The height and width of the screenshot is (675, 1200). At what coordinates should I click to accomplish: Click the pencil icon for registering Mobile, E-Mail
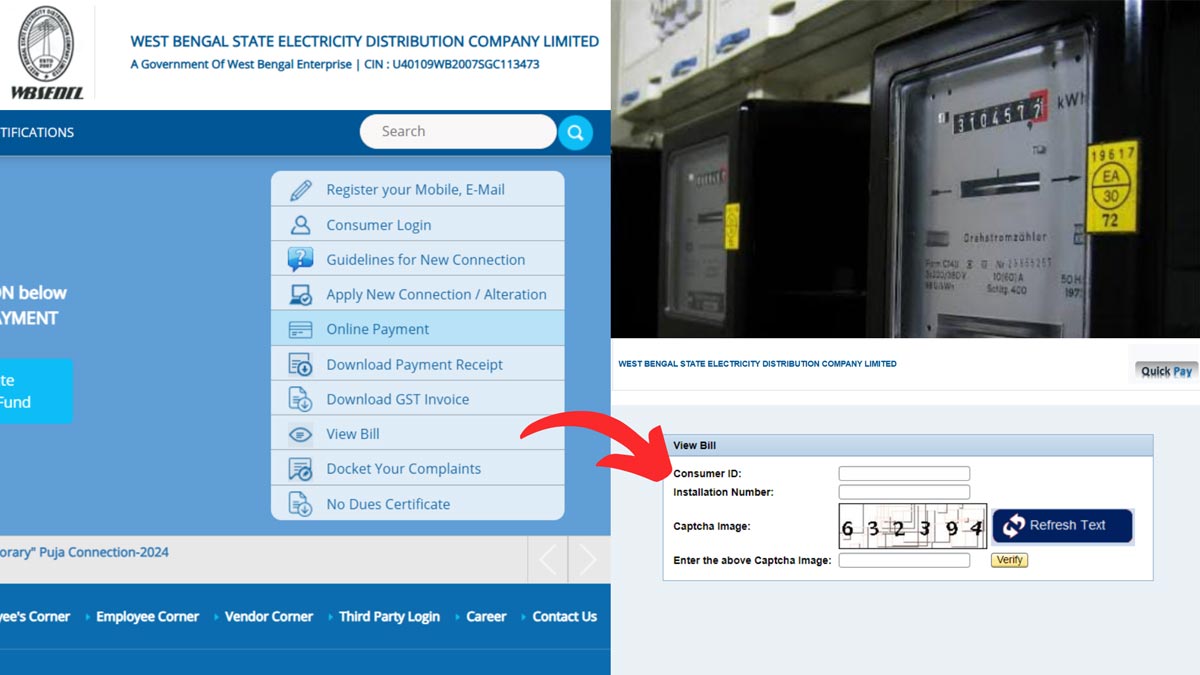coord(301,188)
